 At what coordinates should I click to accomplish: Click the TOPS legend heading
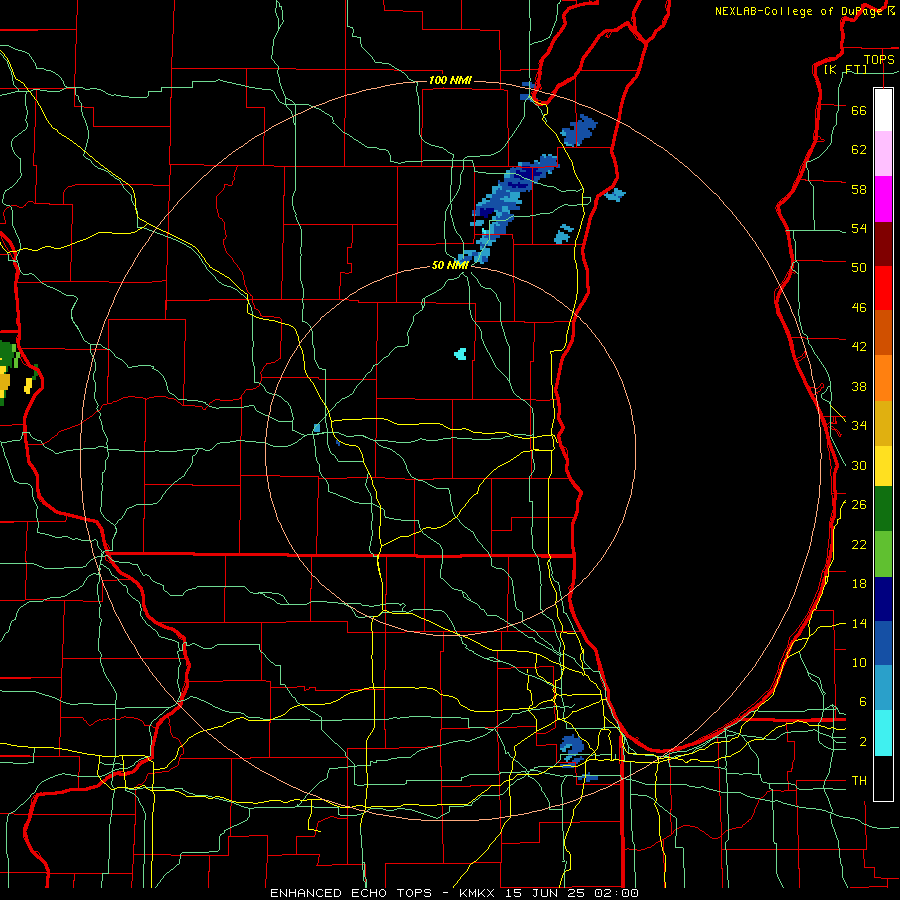[879, 59]
